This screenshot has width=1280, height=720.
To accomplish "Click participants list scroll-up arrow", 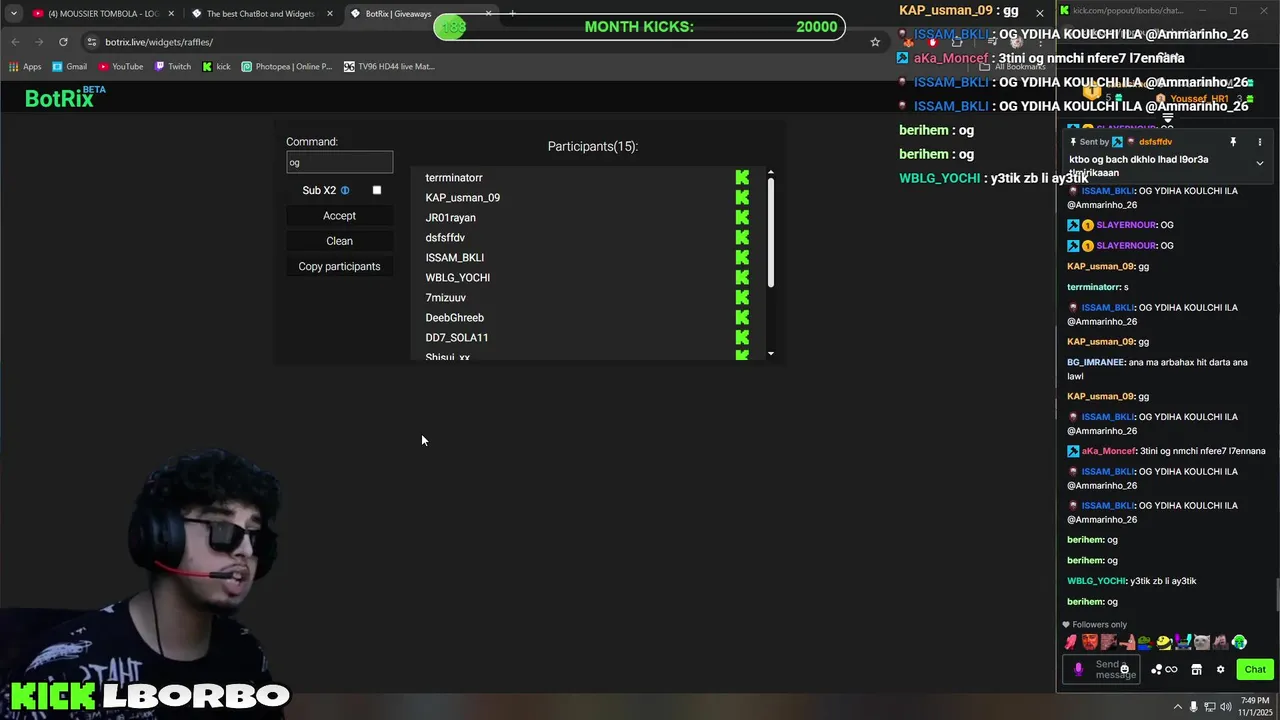I will [770, 173].
